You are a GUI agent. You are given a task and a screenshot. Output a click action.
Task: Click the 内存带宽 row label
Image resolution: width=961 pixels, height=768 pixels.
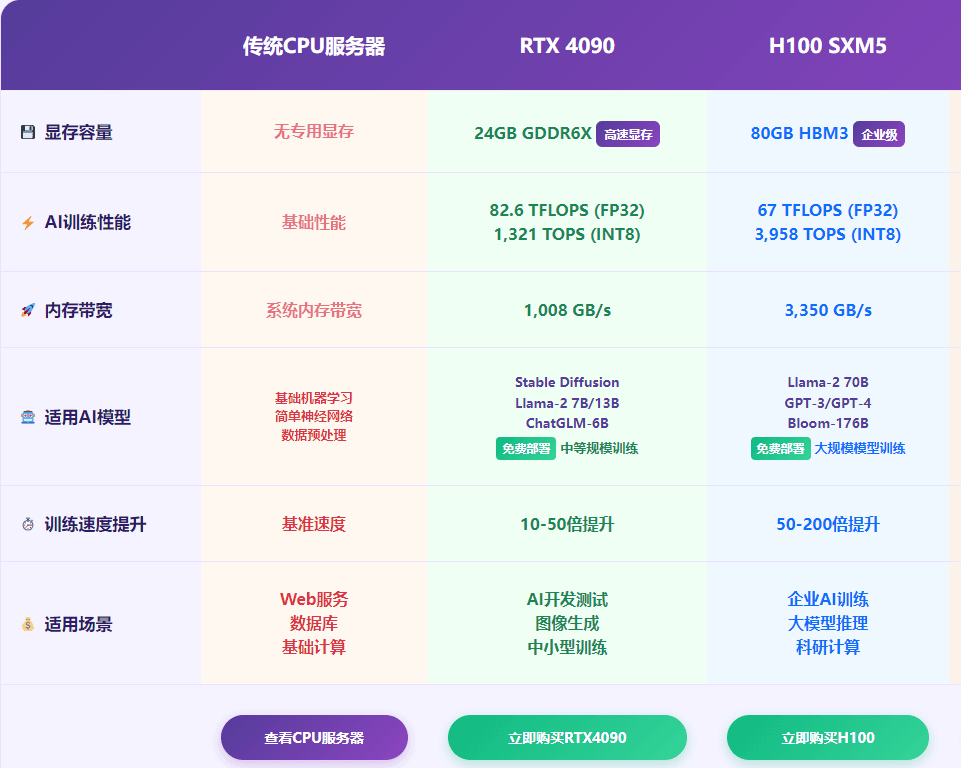click(78, 310)
